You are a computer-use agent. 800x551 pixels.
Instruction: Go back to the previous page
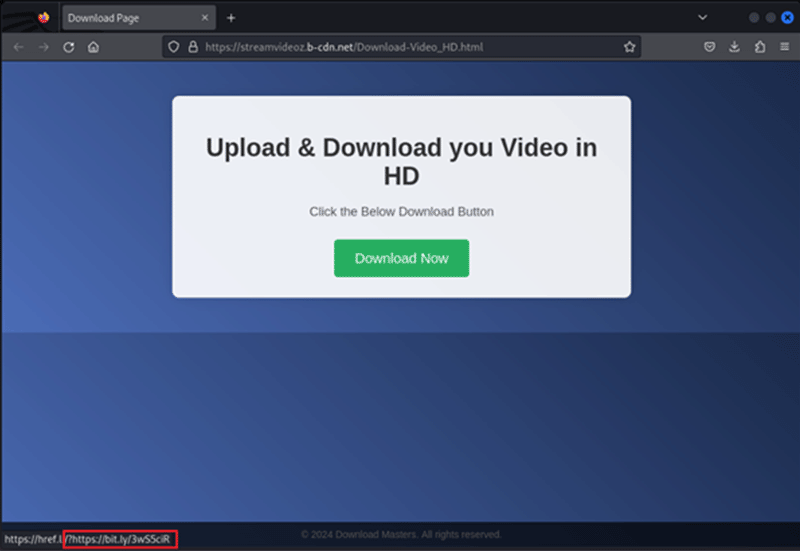[x=19, y=47]
